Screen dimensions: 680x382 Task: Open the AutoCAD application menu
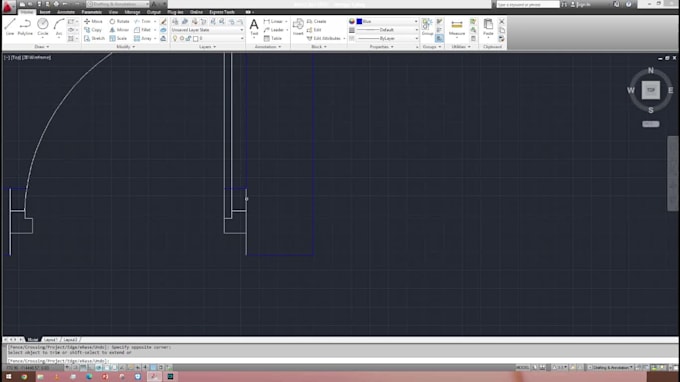coord(9,7)
